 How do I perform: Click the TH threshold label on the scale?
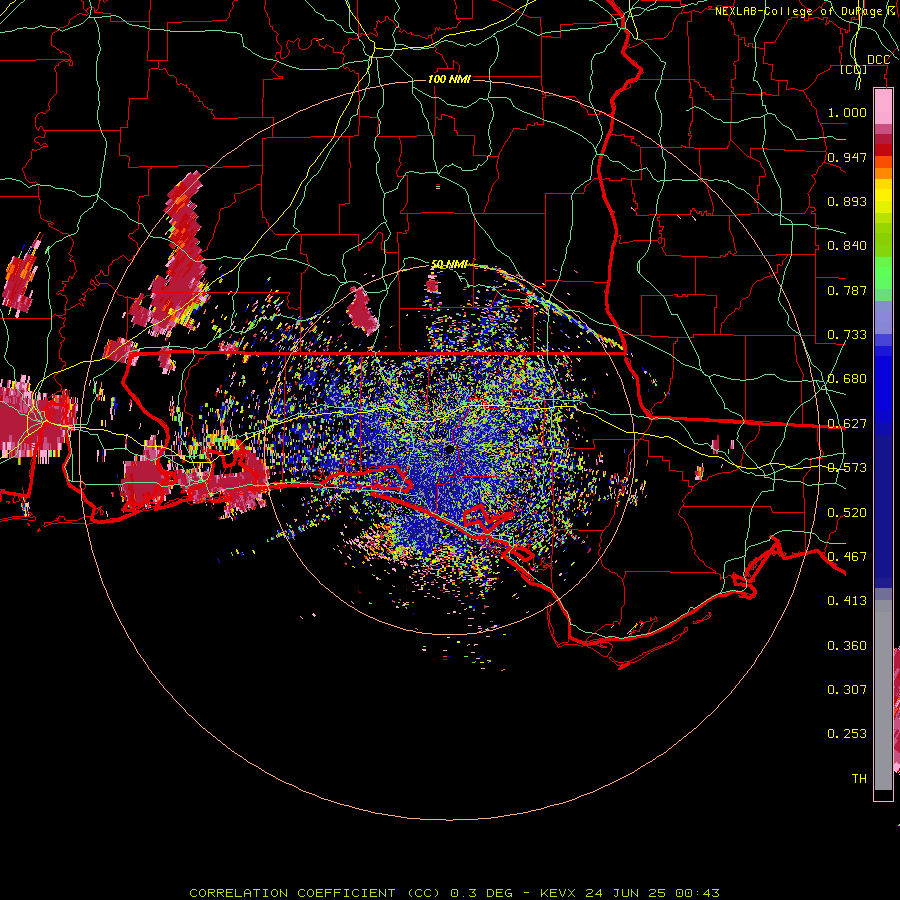pos(859,778)
